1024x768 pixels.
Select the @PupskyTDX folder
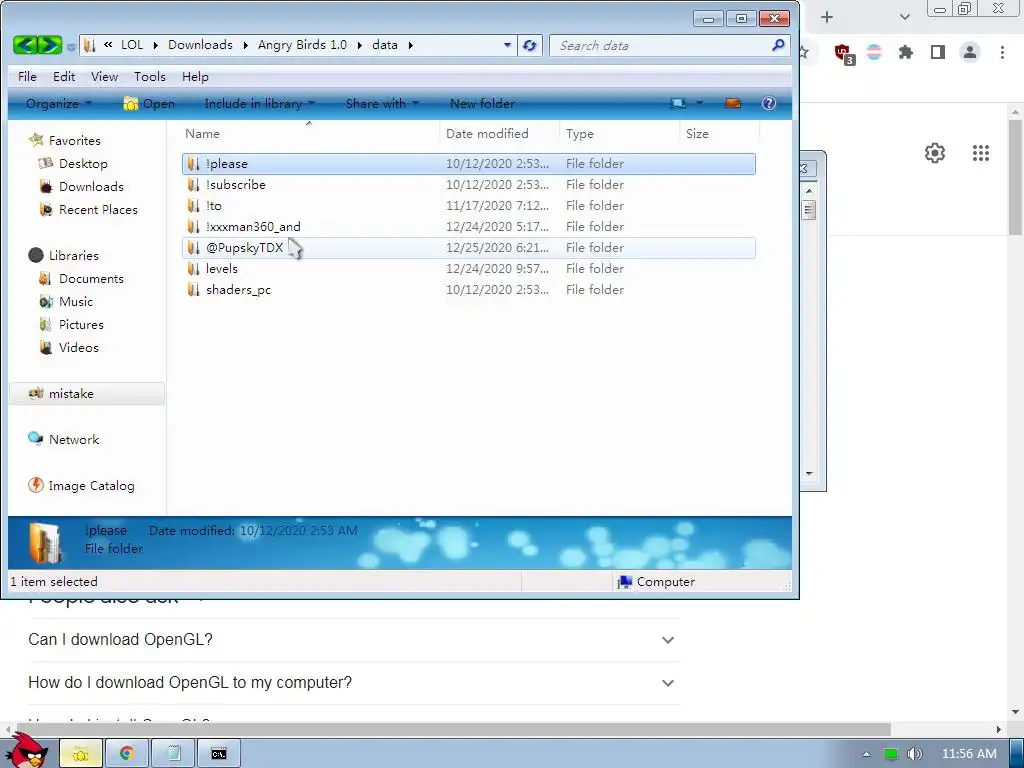[468, 247]
